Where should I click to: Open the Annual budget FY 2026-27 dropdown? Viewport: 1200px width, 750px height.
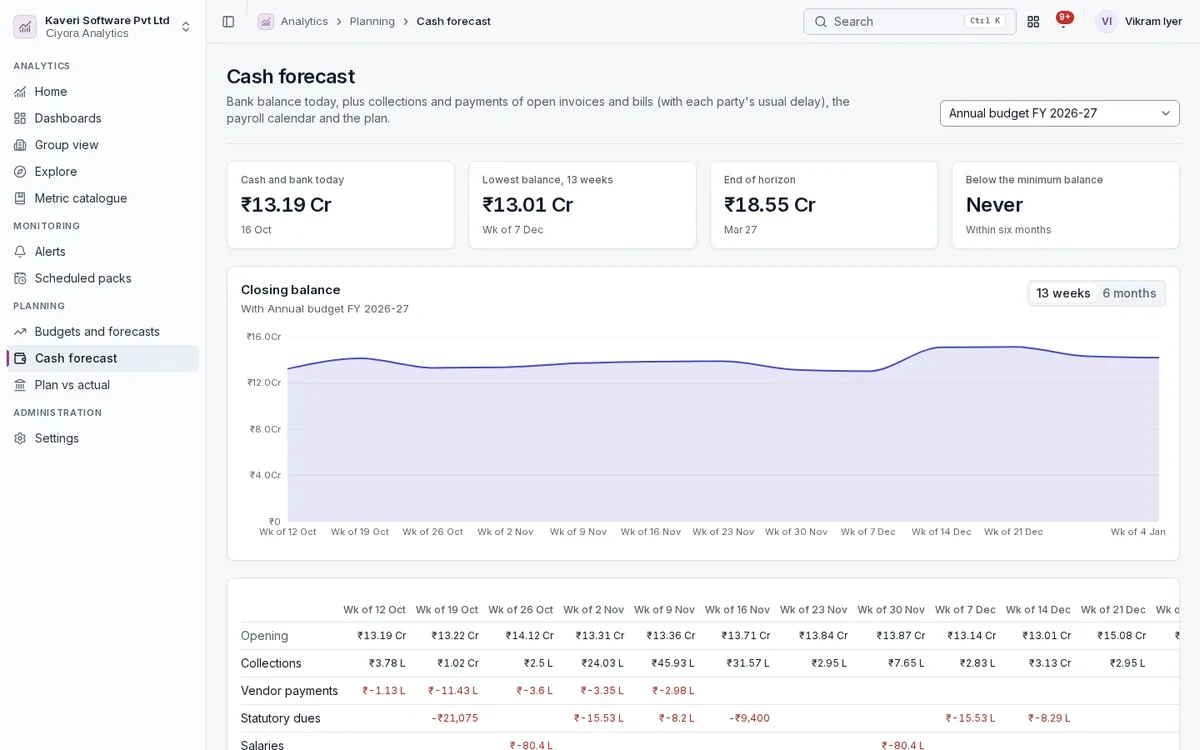[1060, 113]
